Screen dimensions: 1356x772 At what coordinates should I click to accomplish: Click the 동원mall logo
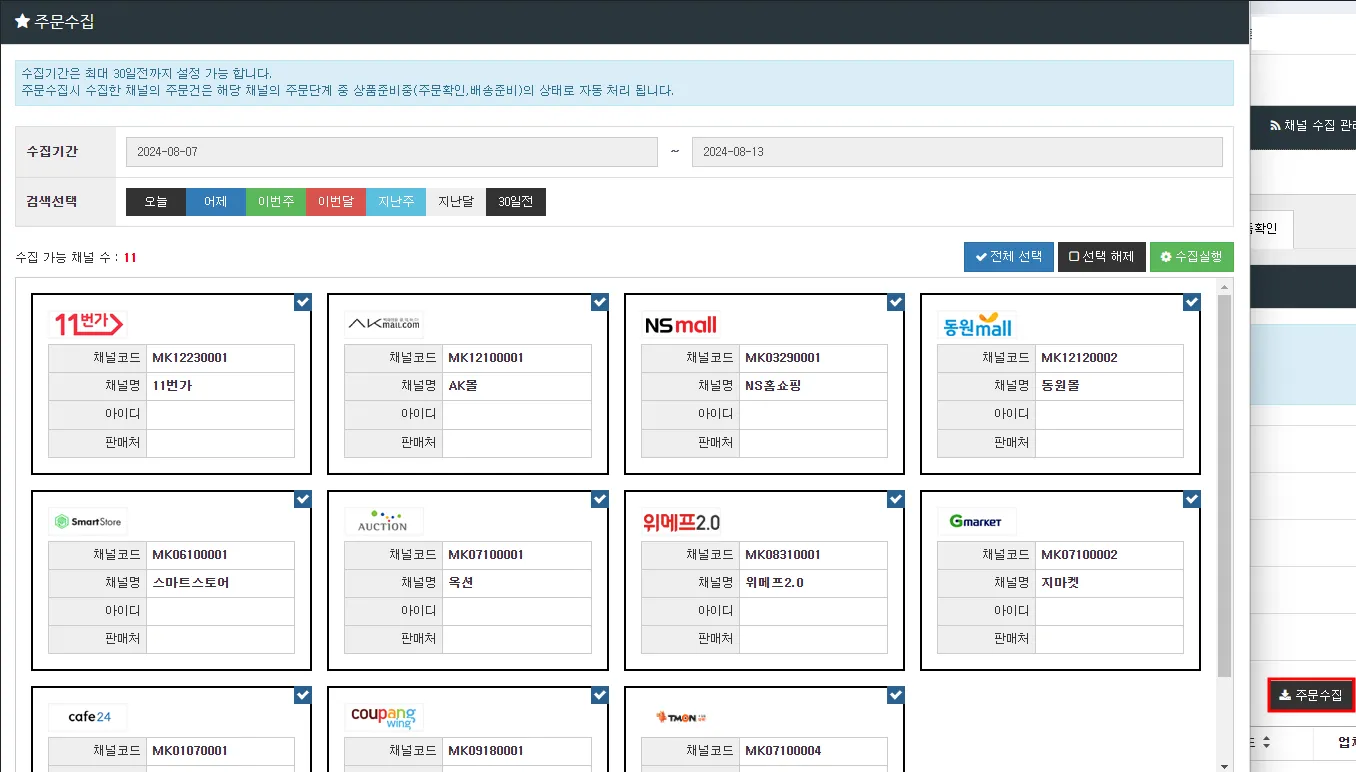(x=977, y=324)
